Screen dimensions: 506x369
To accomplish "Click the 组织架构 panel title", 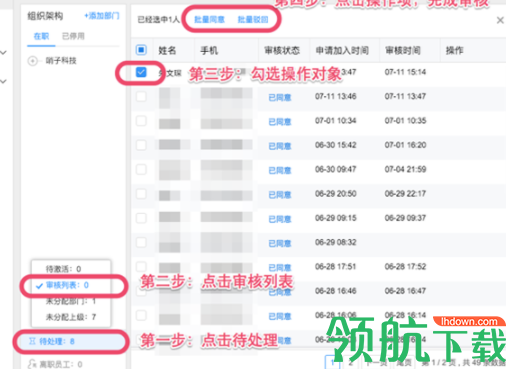I will tap(45, 16).
